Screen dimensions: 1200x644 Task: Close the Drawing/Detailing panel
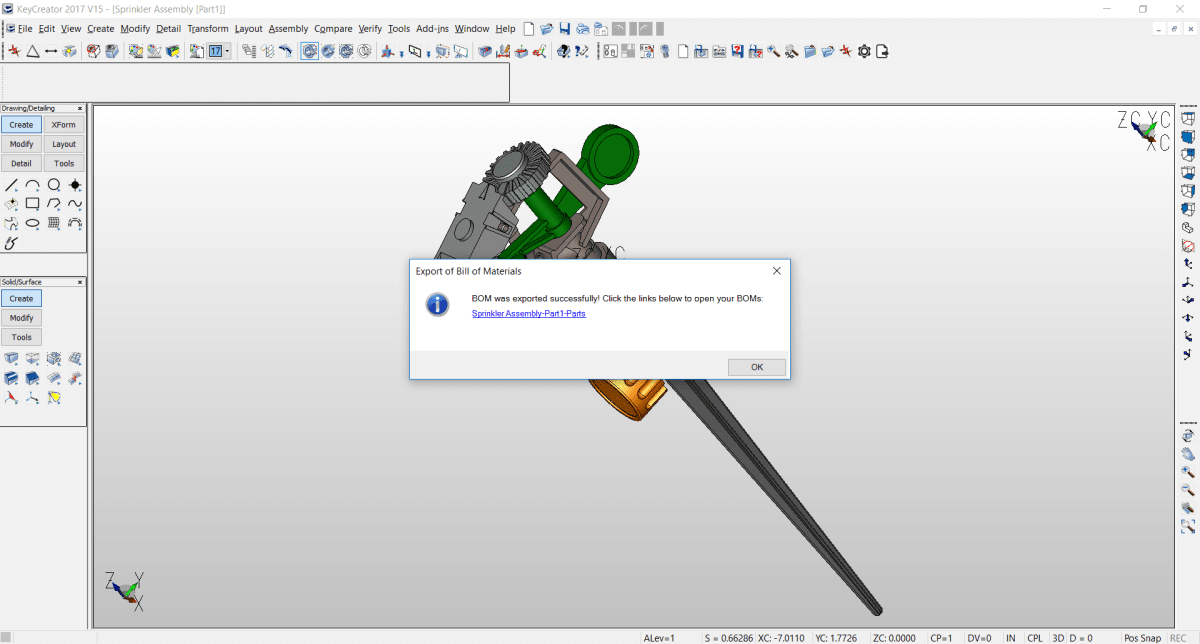80,108
